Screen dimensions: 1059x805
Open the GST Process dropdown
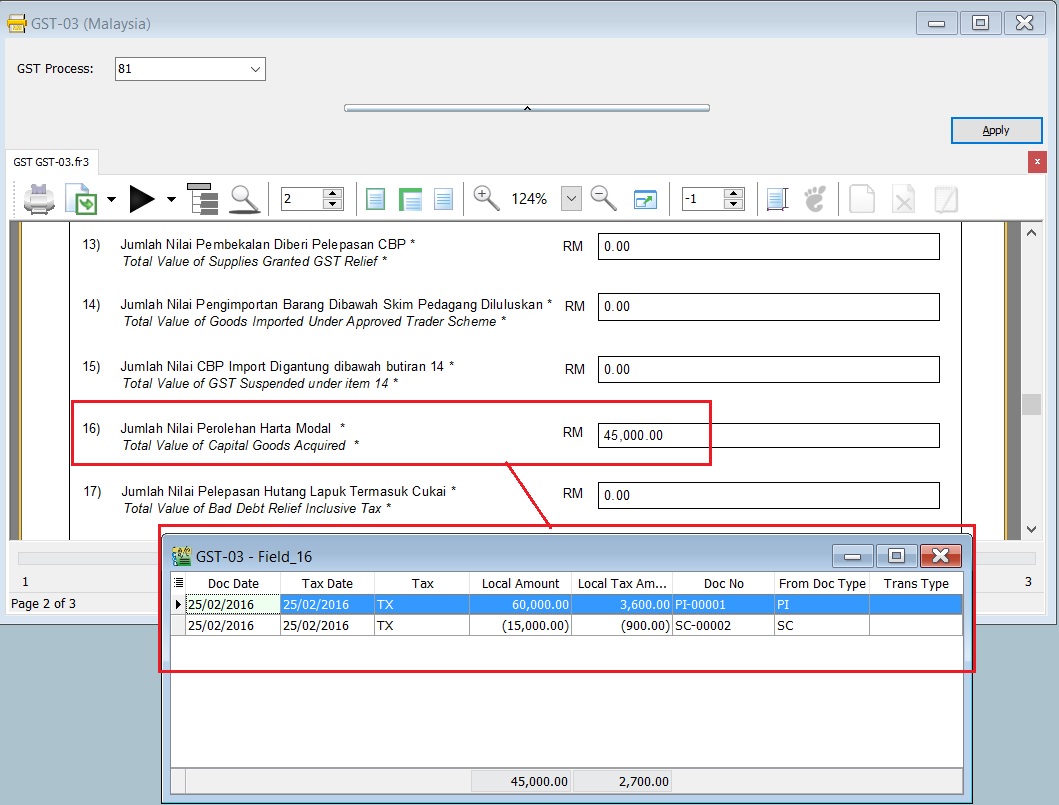pos(255,69)
